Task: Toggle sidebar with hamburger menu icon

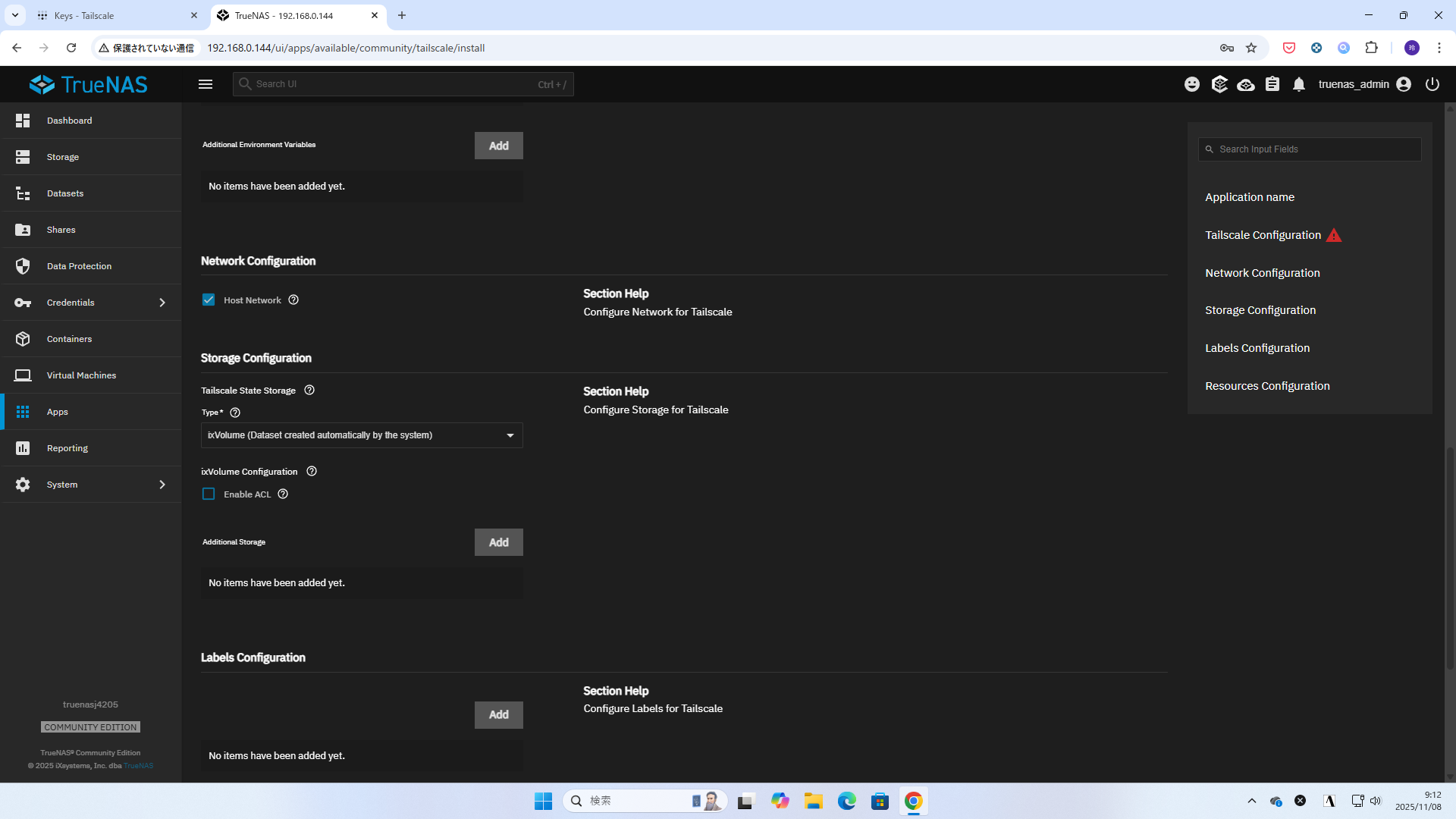Action: [x=206, y=84]
